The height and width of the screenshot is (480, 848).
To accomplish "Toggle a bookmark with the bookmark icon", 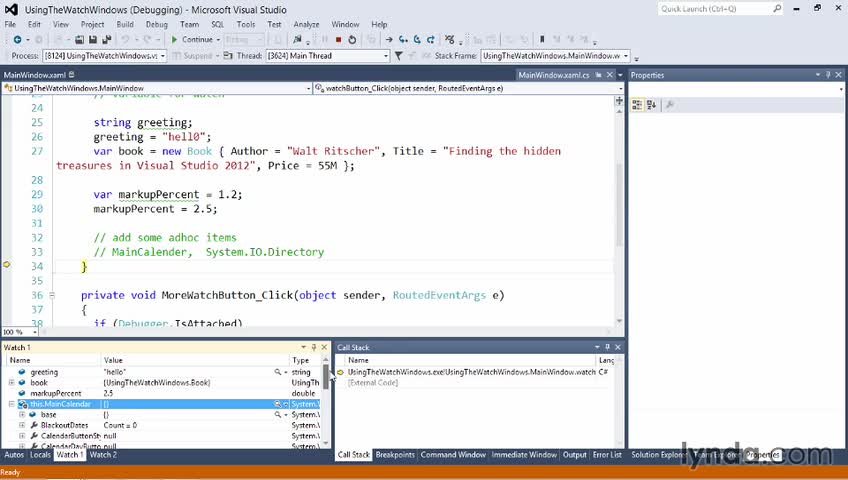I will 542,39.
